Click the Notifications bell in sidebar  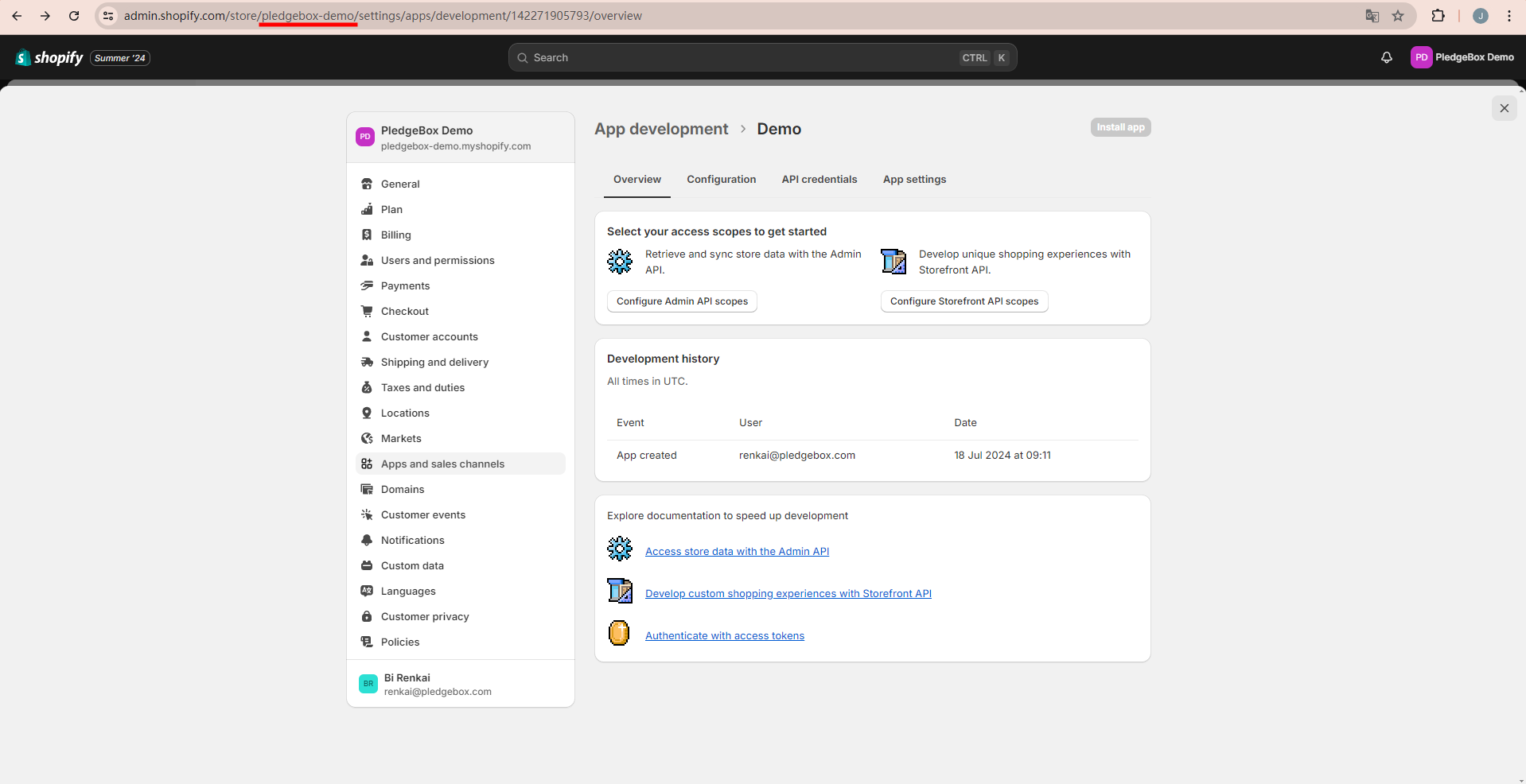367,540
